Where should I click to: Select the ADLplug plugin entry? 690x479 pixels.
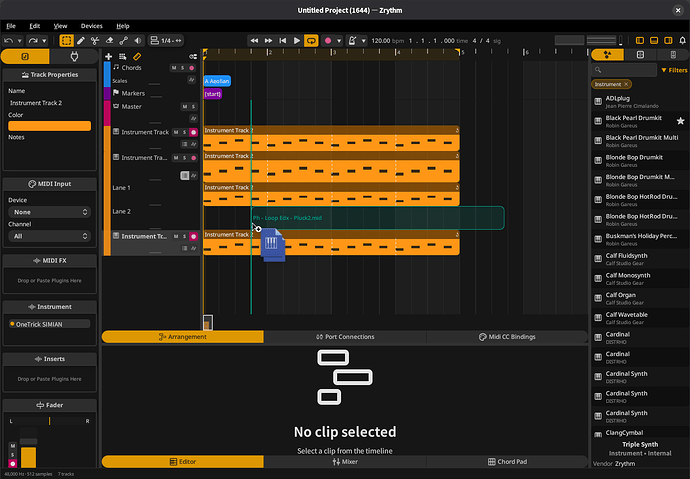640,102
